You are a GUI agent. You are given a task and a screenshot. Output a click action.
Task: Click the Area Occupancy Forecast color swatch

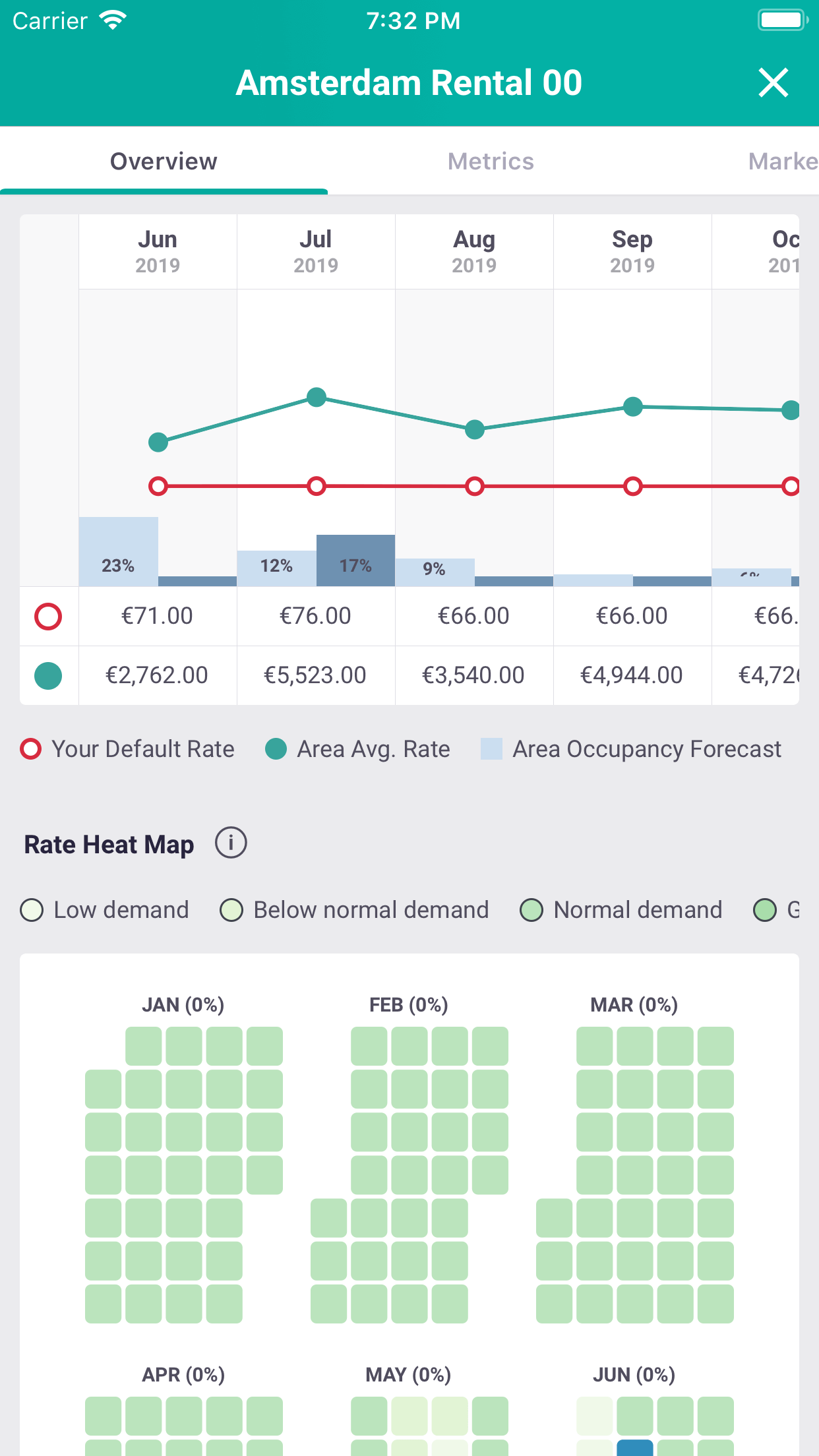point(491,749)
